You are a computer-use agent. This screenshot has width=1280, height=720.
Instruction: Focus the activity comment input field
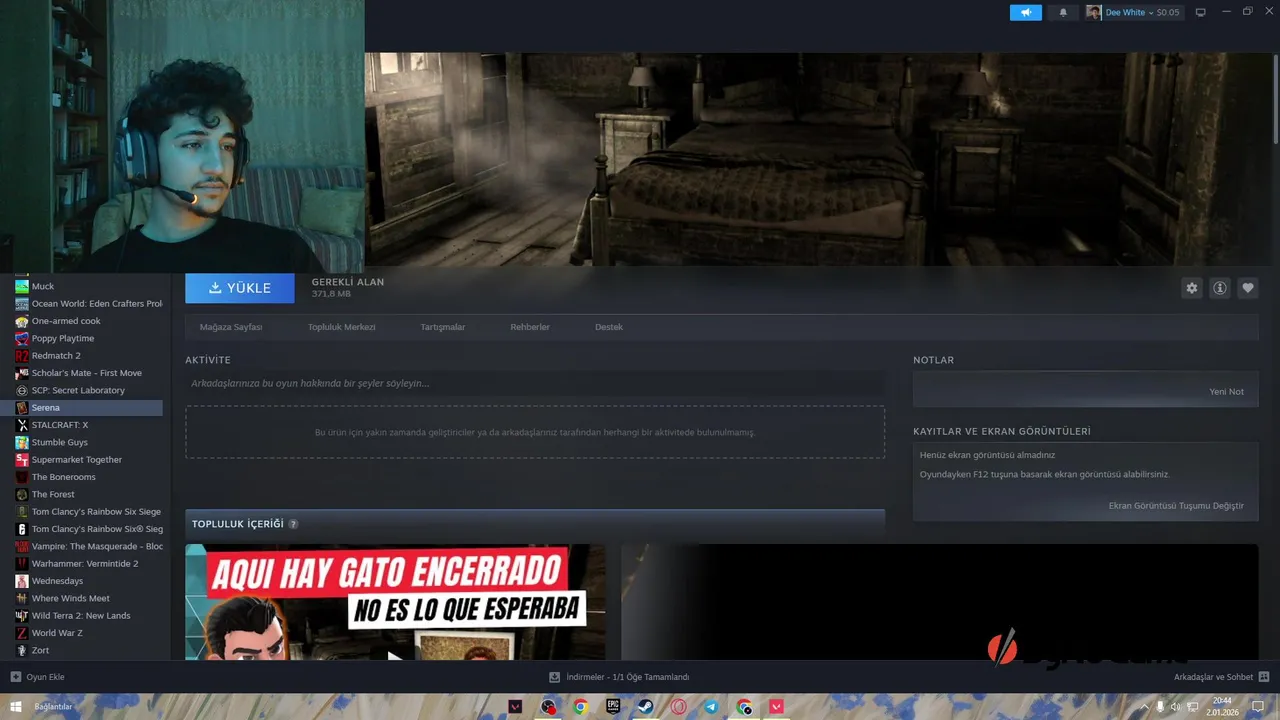click(x=535, y=383)
